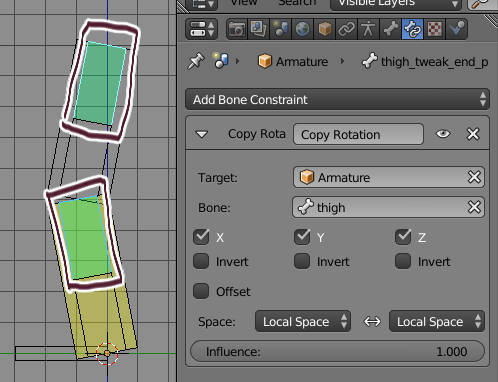Edit the Copy Rotation constraint name field
Image resolution: width=498 pixels, height=382 pixels.
[x=358, y=134]
